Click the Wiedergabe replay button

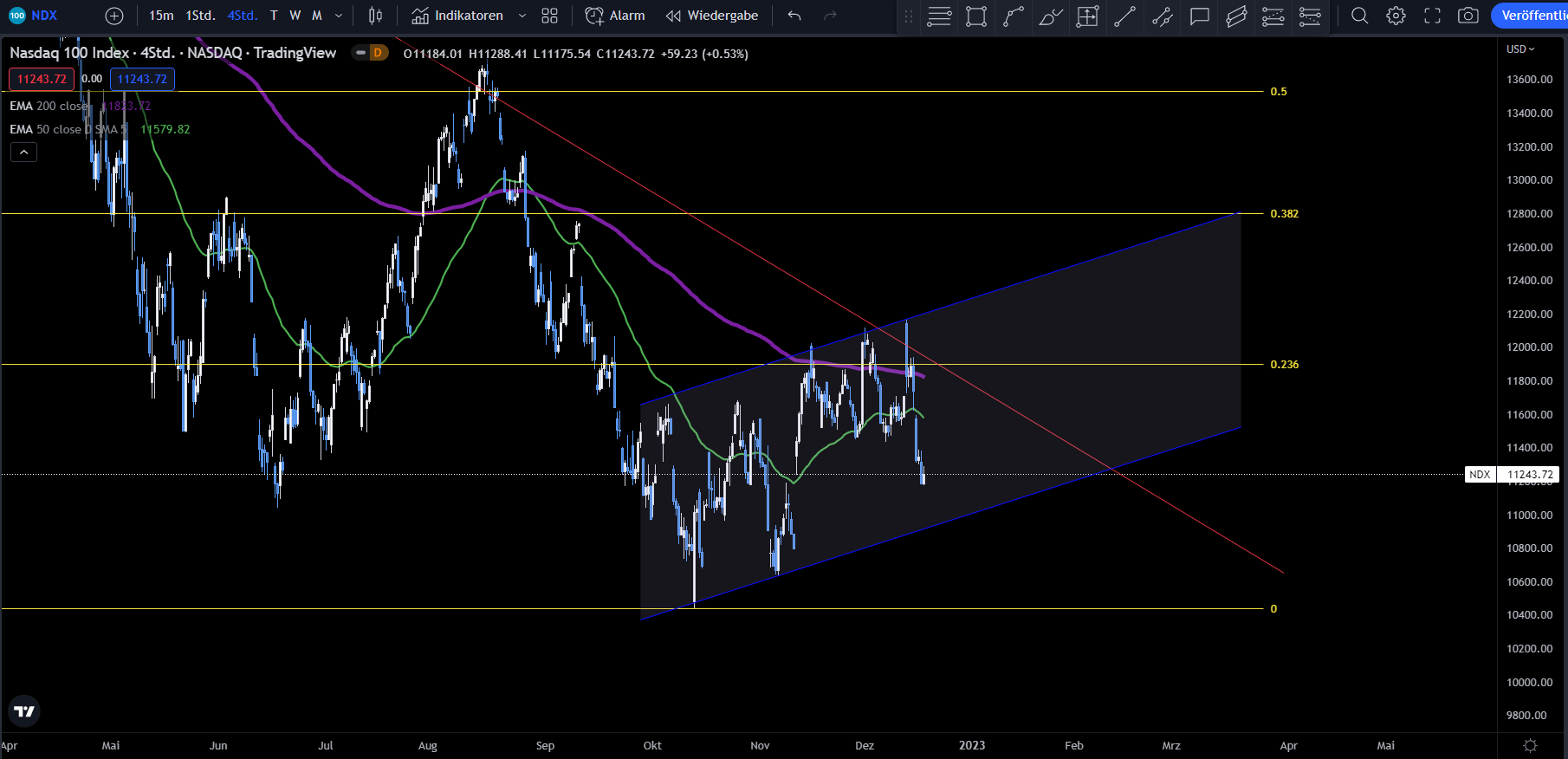coord(712,16)
